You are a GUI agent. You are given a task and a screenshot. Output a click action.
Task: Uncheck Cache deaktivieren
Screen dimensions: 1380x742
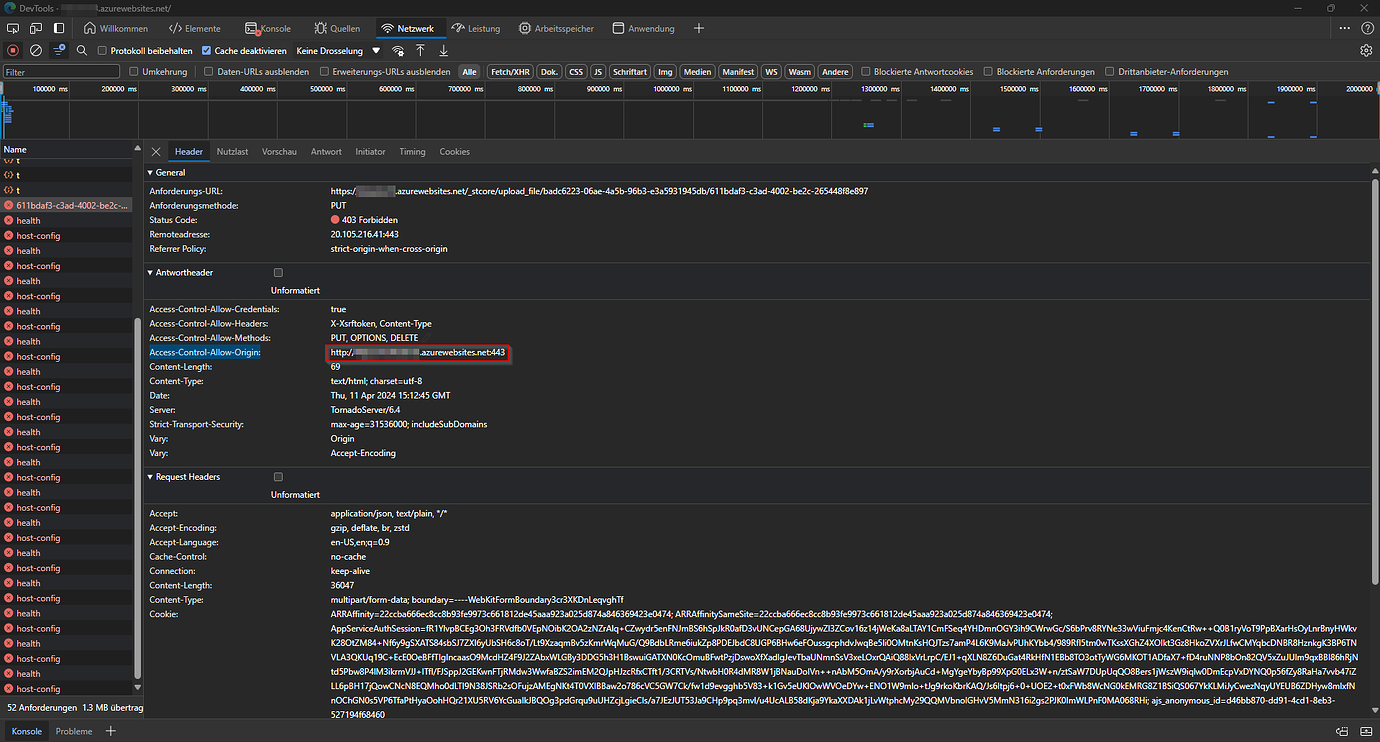pyautogui.click(x=206, y=50)
